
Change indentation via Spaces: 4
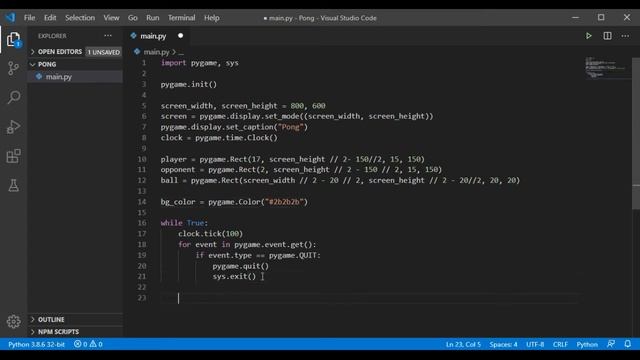point(503,344)
